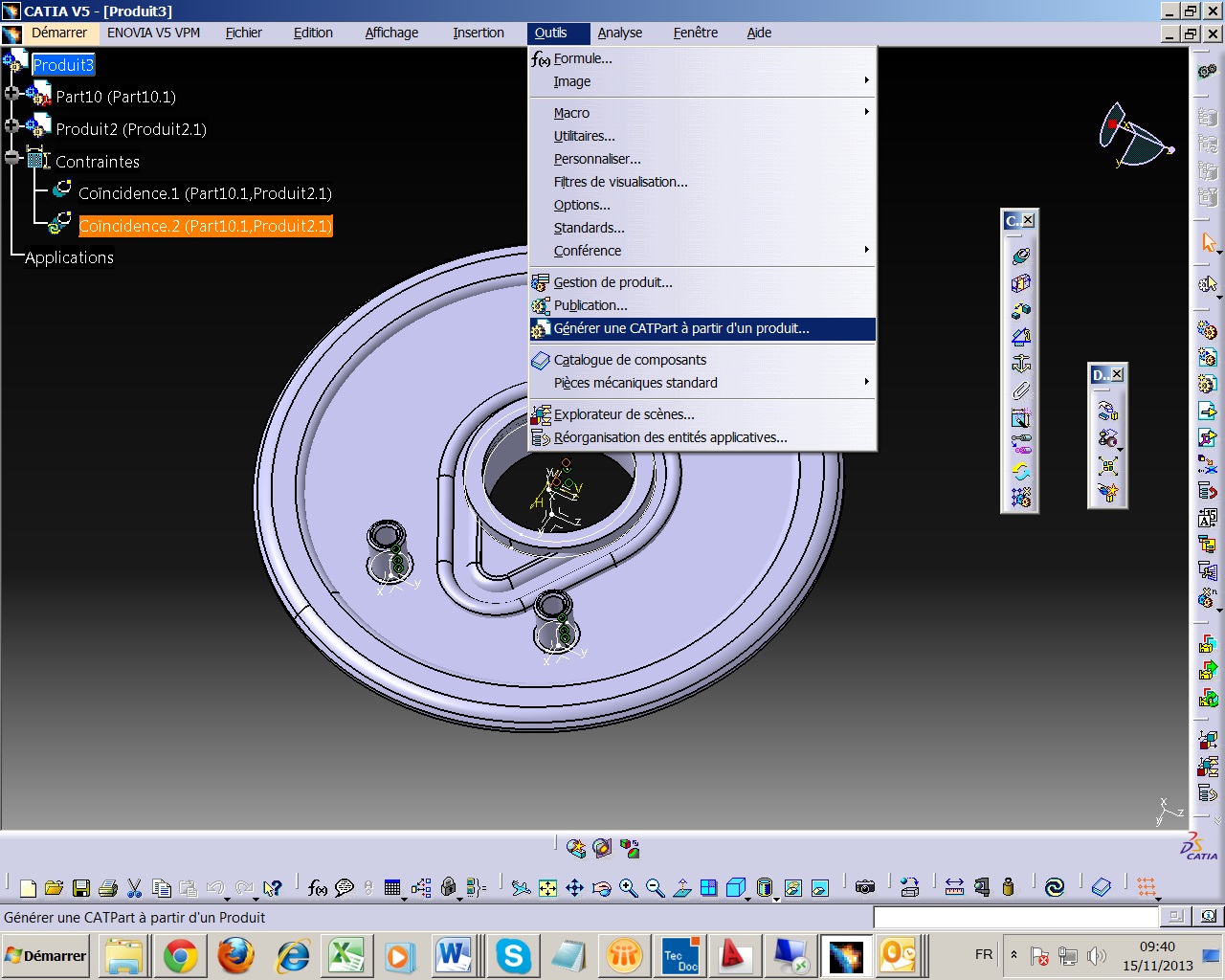Select the Quick Constraint tool

click(1020, 417)
